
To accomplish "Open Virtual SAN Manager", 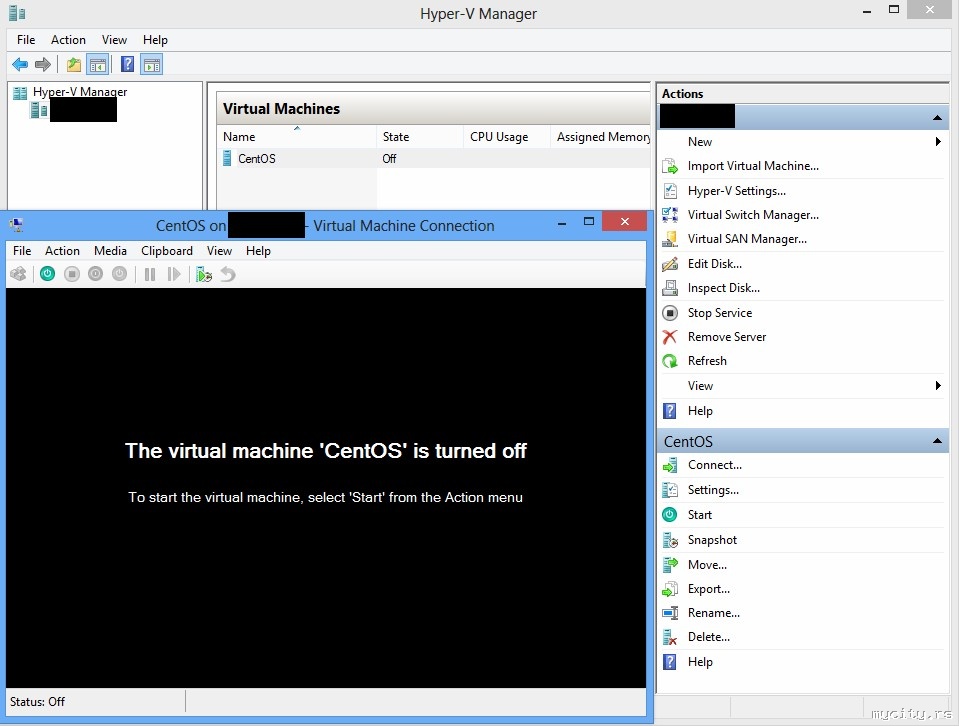I will pyautogui.click(x=747, y=239).
